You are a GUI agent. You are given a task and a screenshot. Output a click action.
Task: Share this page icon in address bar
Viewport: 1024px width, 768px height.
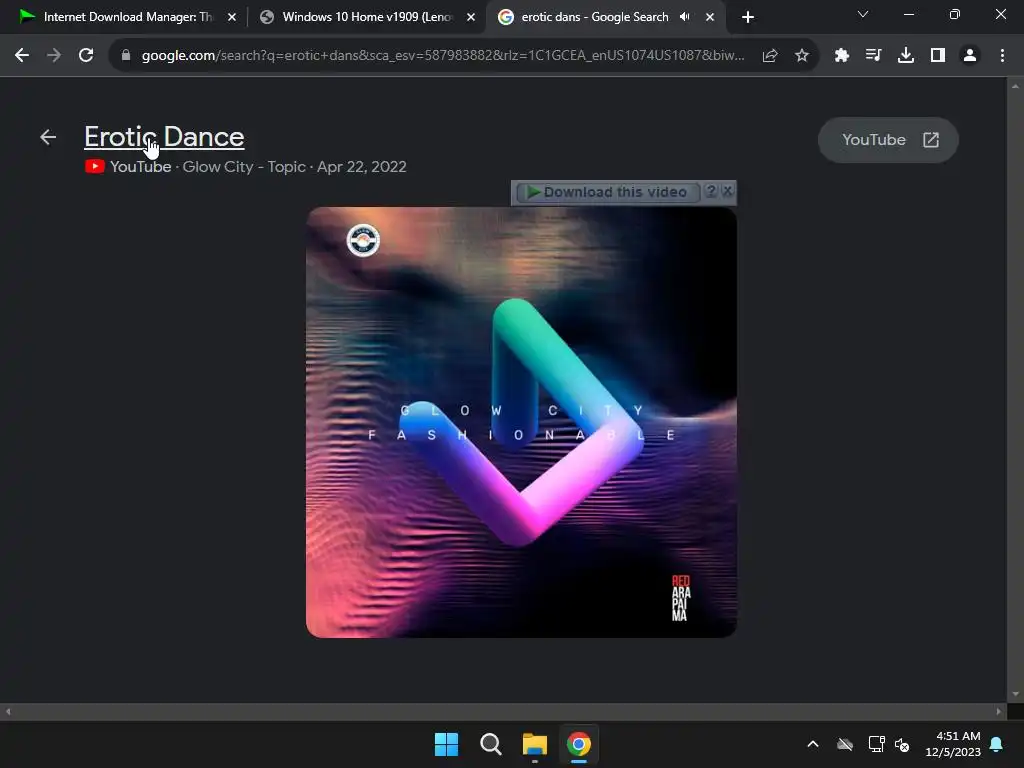click(x=770, y=56)
